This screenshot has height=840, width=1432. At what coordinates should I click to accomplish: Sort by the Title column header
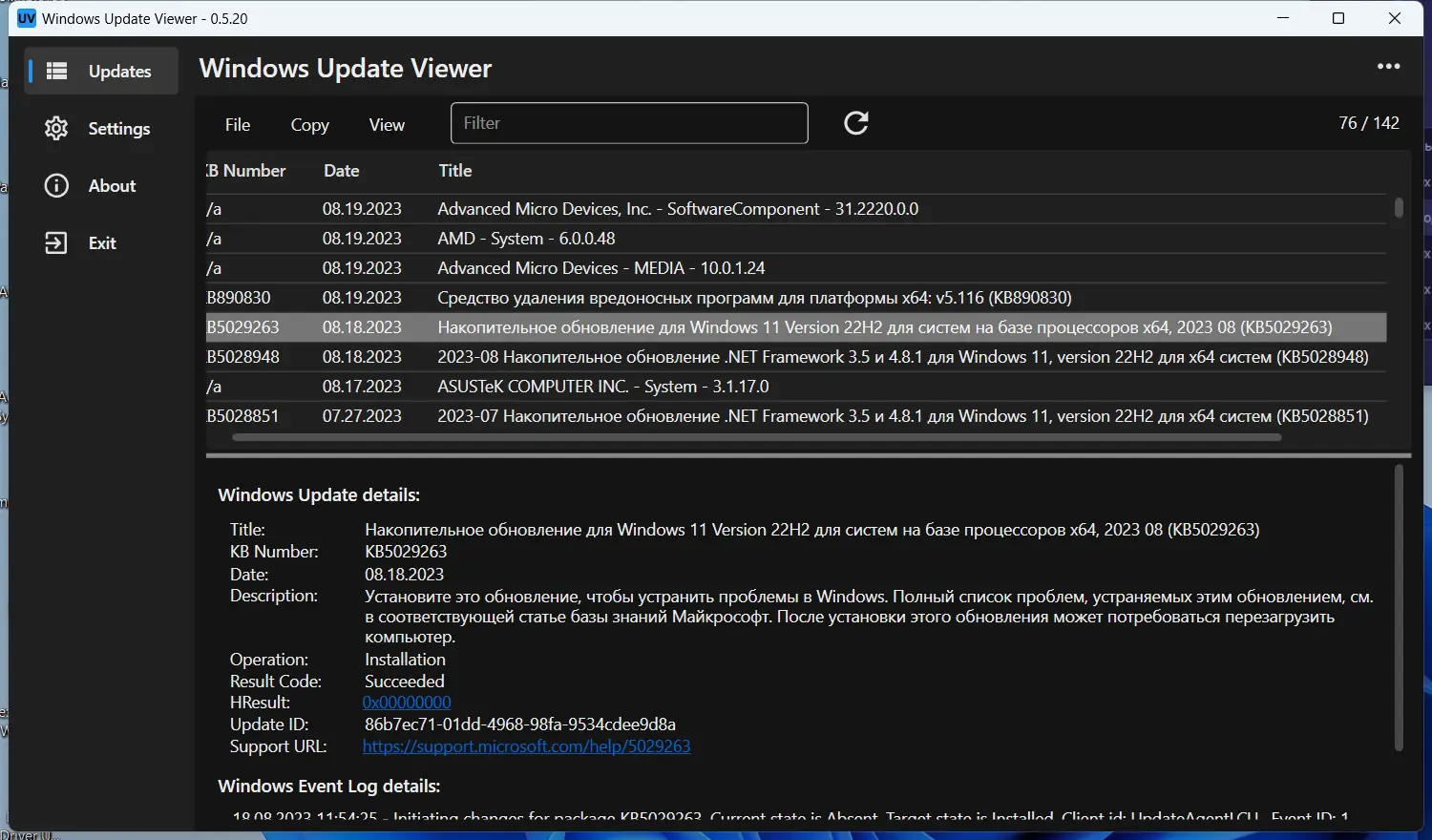tap(455, 171)
